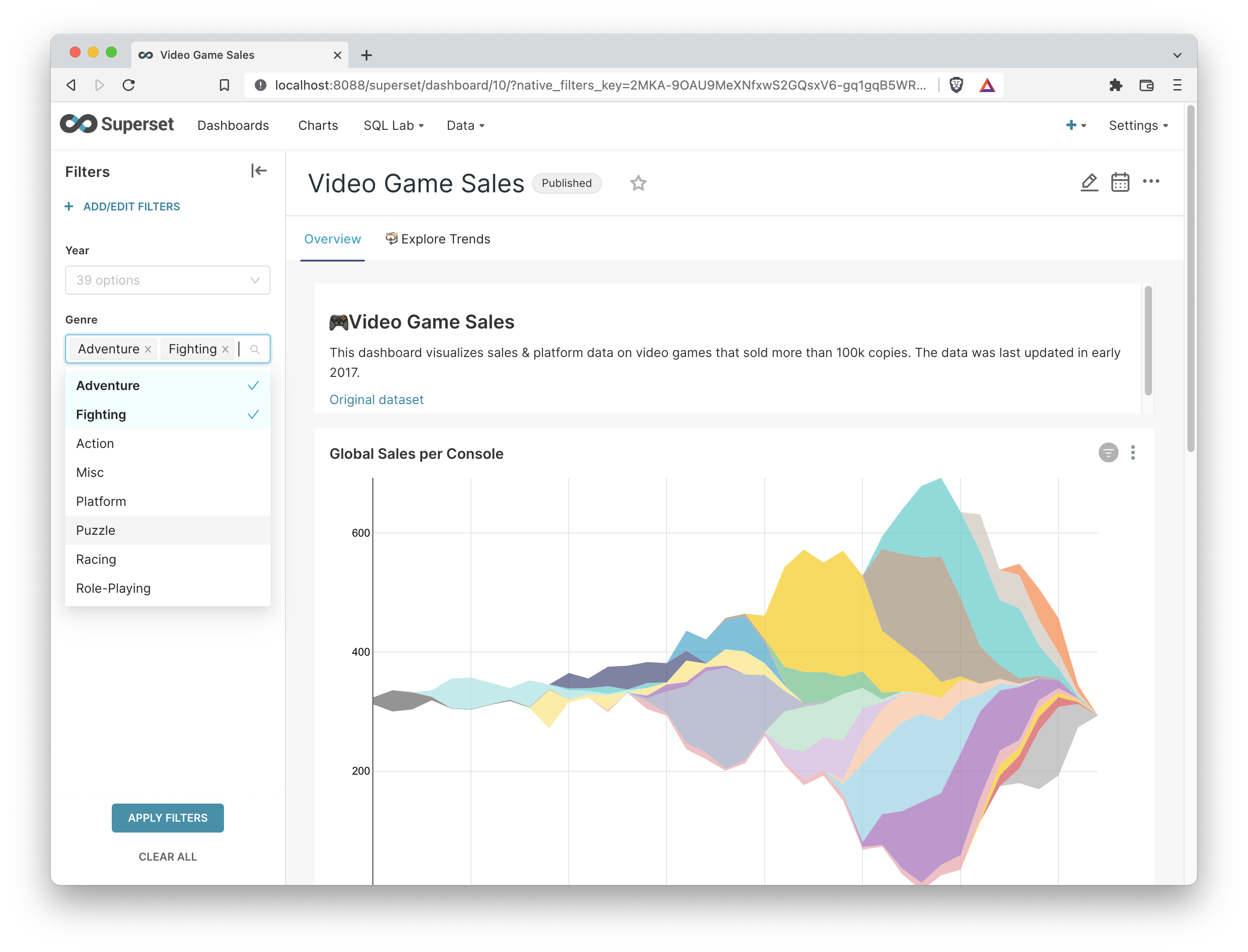Click the APPLY FILTERS button
1248x952 pixels.
[x=168, y=818]
